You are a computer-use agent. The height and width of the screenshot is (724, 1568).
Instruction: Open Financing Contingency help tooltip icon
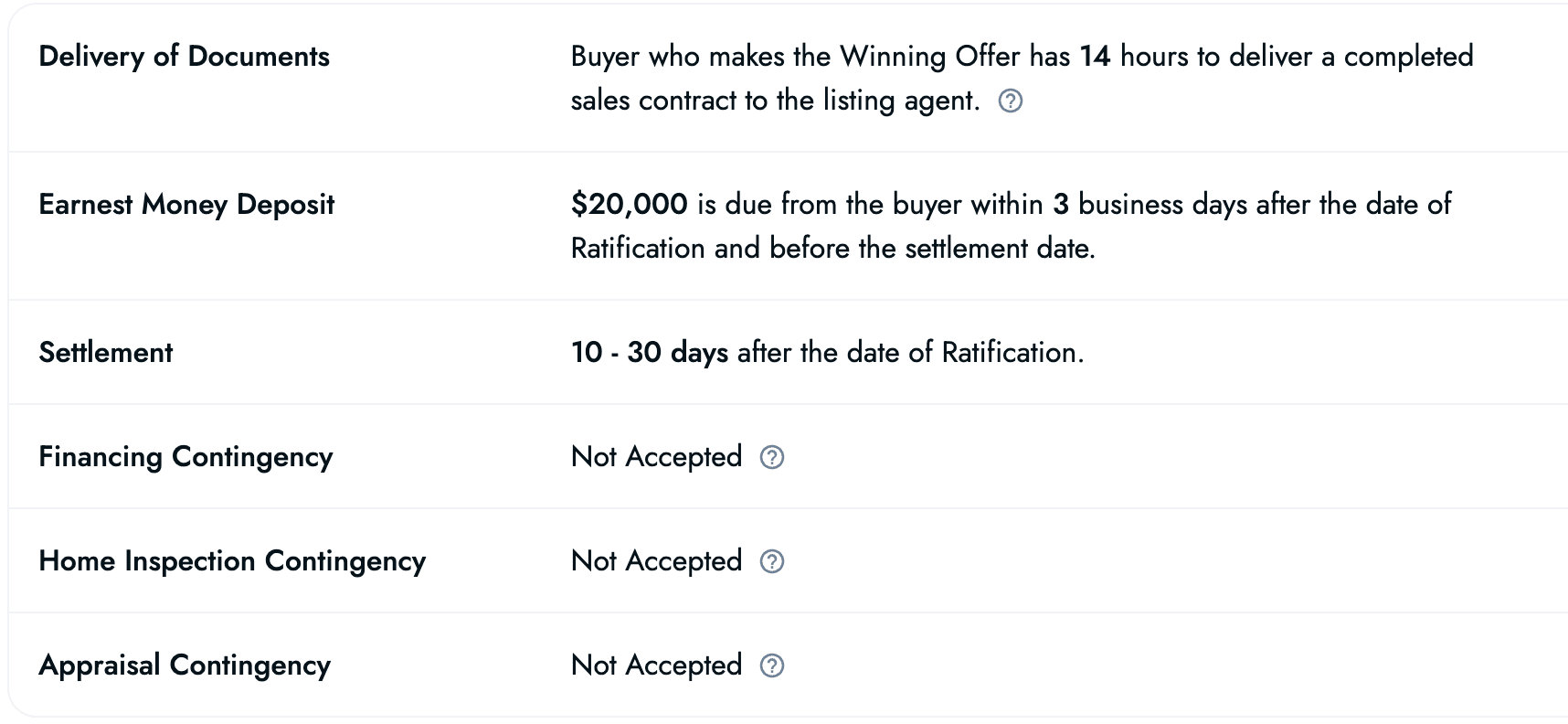click(x=772, y=457)
